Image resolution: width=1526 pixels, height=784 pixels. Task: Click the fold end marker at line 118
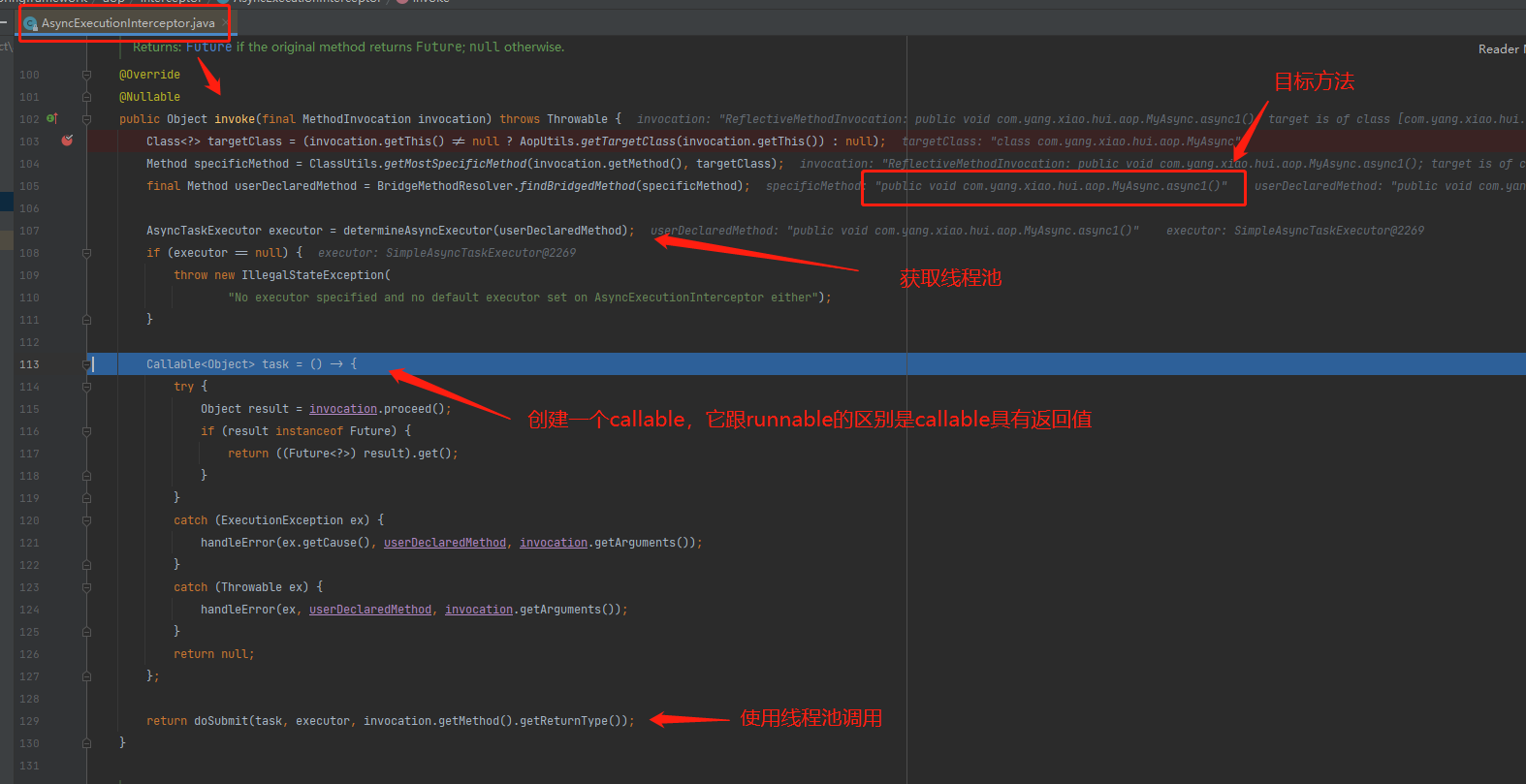86,476
